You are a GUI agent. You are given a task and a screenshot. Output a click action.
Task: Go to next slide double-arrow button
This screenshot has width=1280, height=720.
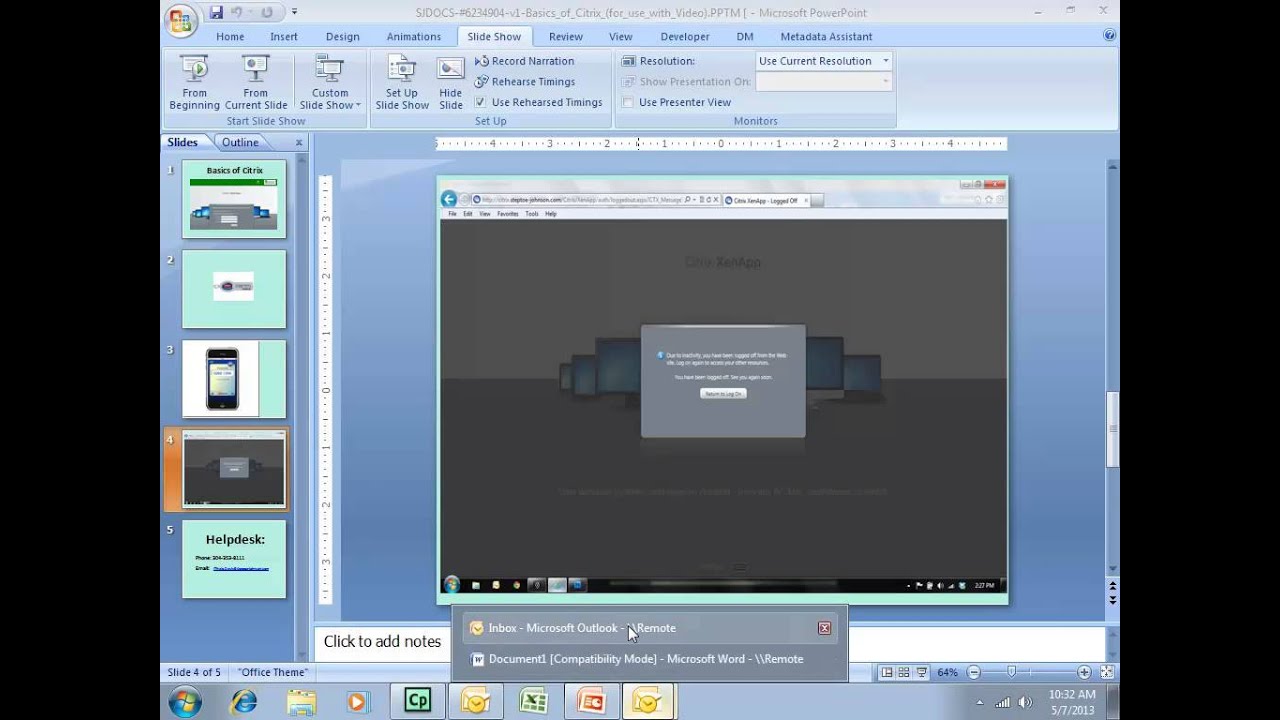1113,600
